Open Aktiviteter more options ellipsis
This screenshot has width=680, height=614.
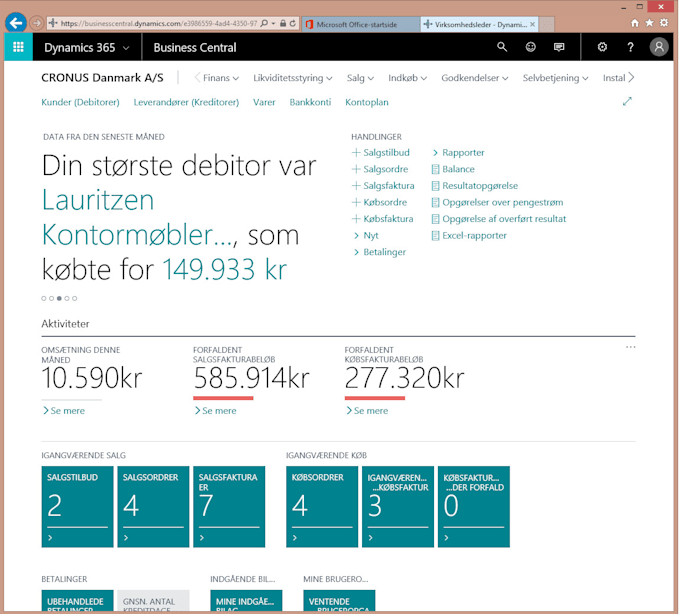pos(630,347)
